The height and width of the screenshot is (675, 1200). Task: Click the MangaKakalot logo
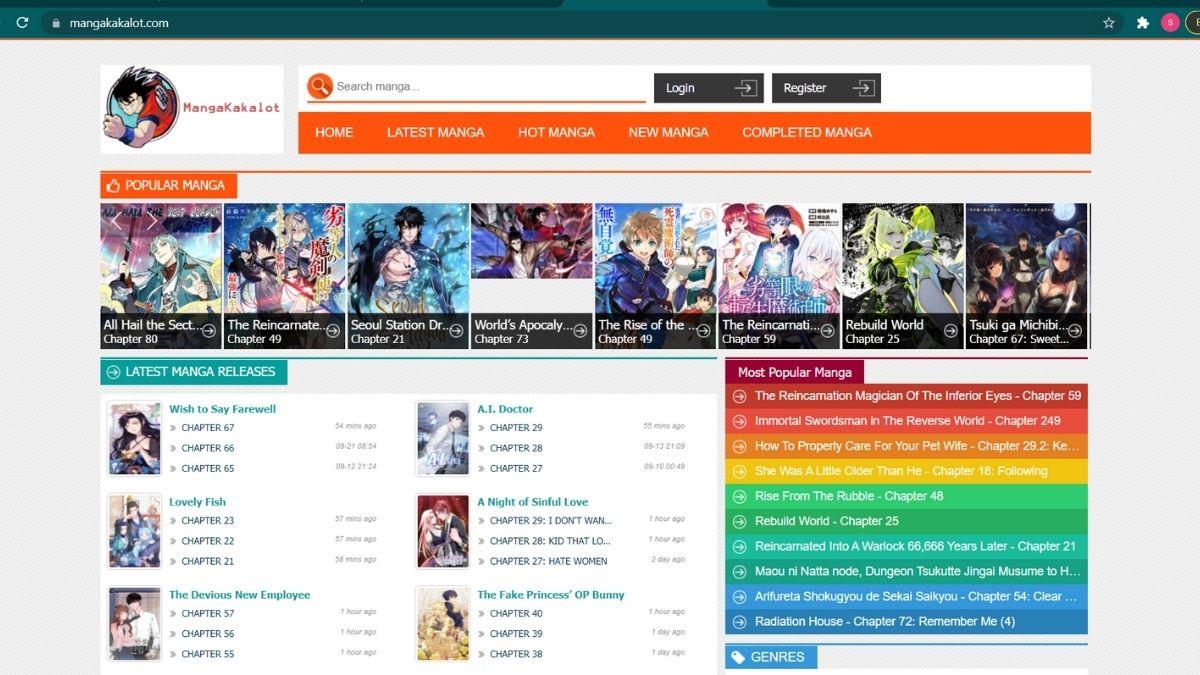click(192, 108)
